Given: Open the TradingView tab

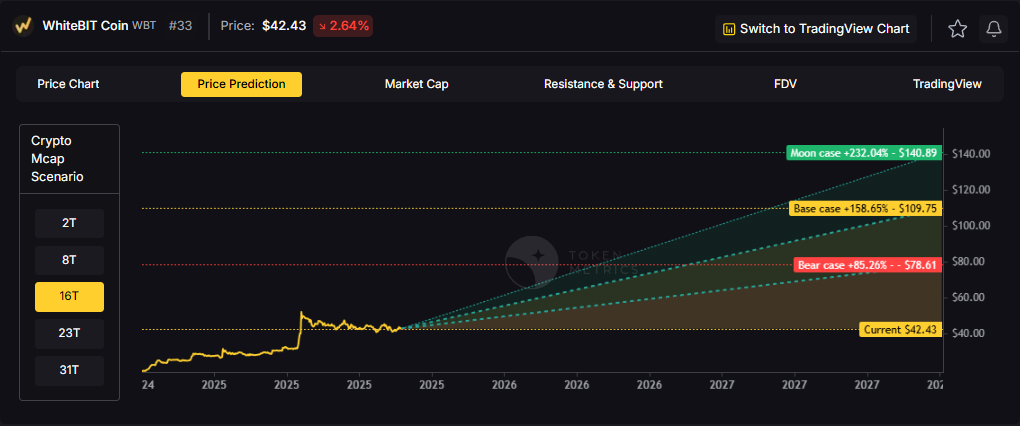Looking at the screenshot, I should coord(946,84).
